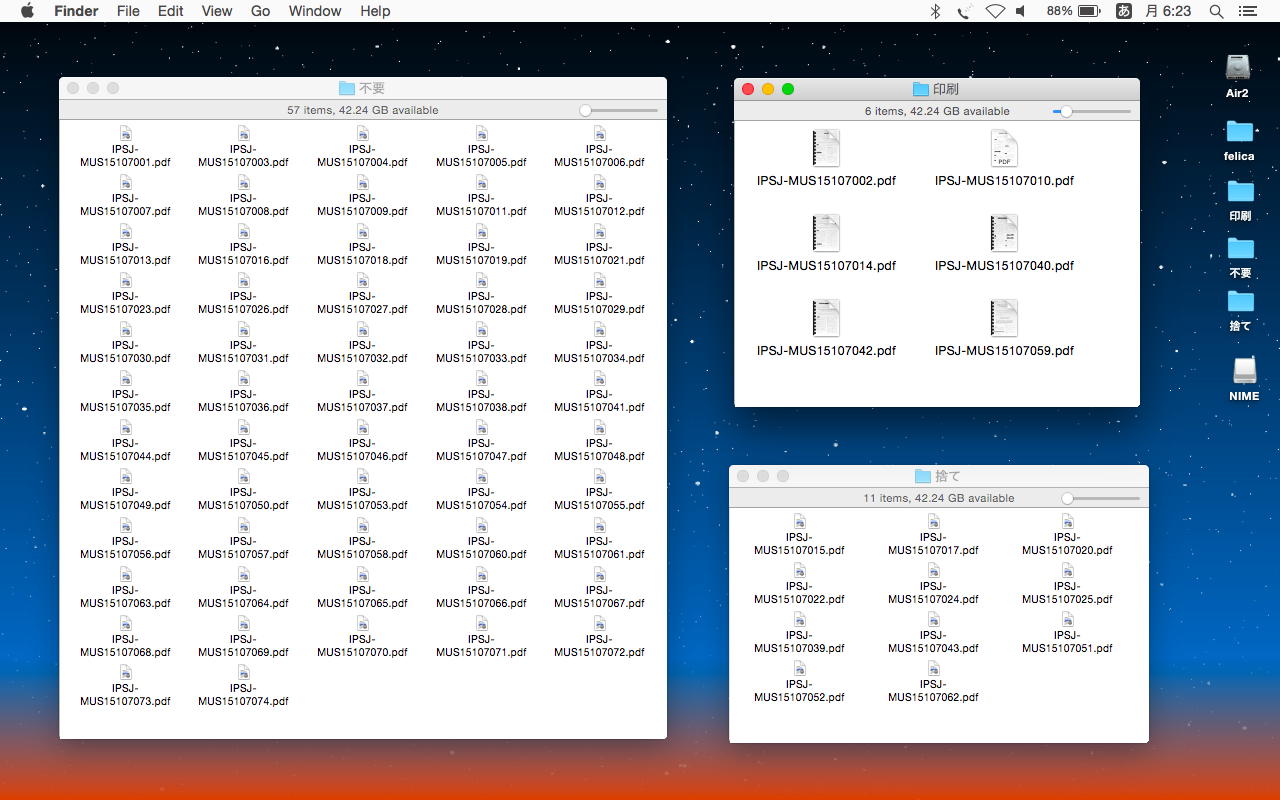Image resolution: width=1280 pixels, height=800 pixels.
Task: Select the felica folder on desktop
Action: coord(1239,132)
